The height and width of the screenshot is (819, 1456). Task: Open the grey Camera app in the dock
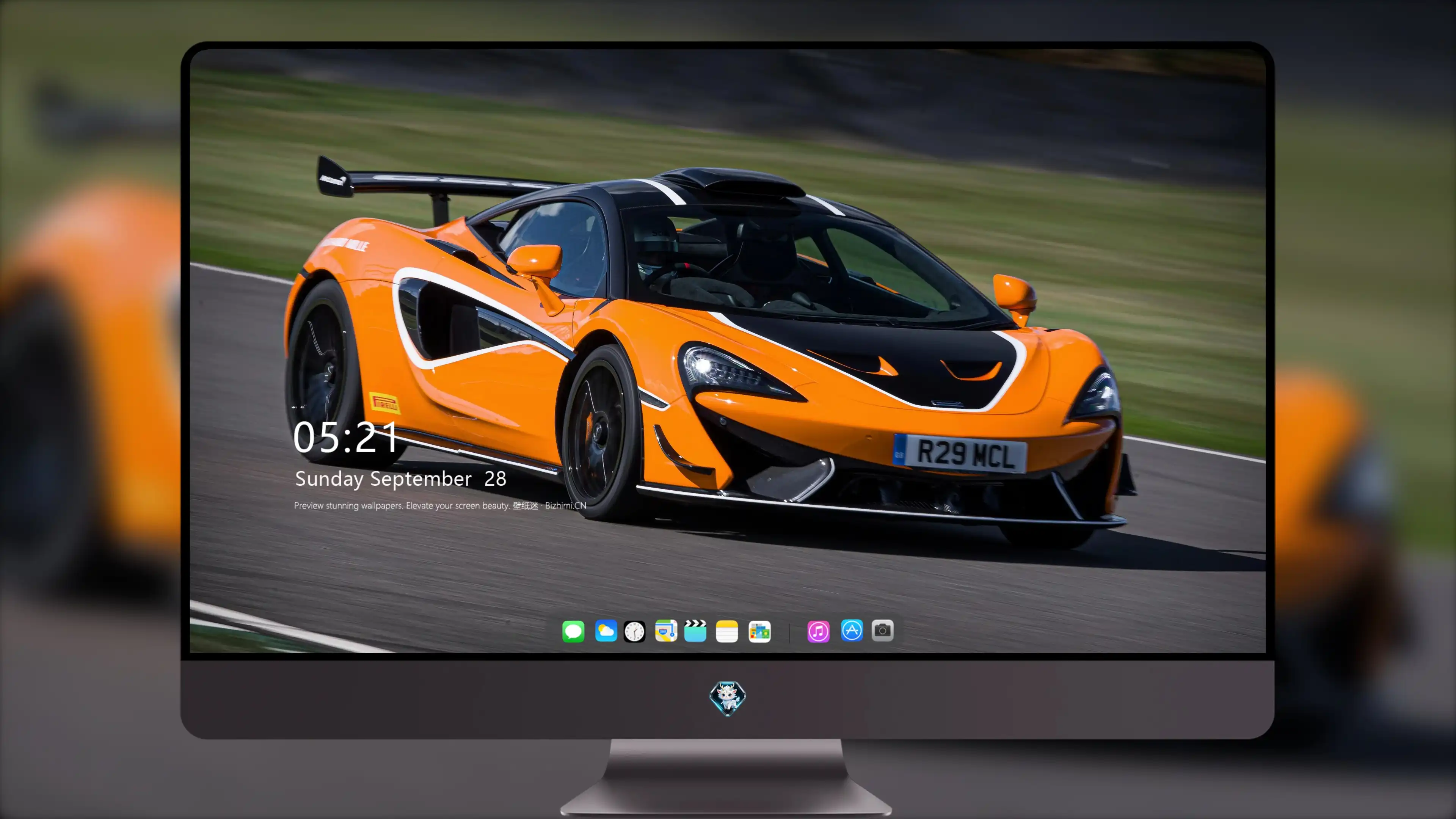(882, 631)
